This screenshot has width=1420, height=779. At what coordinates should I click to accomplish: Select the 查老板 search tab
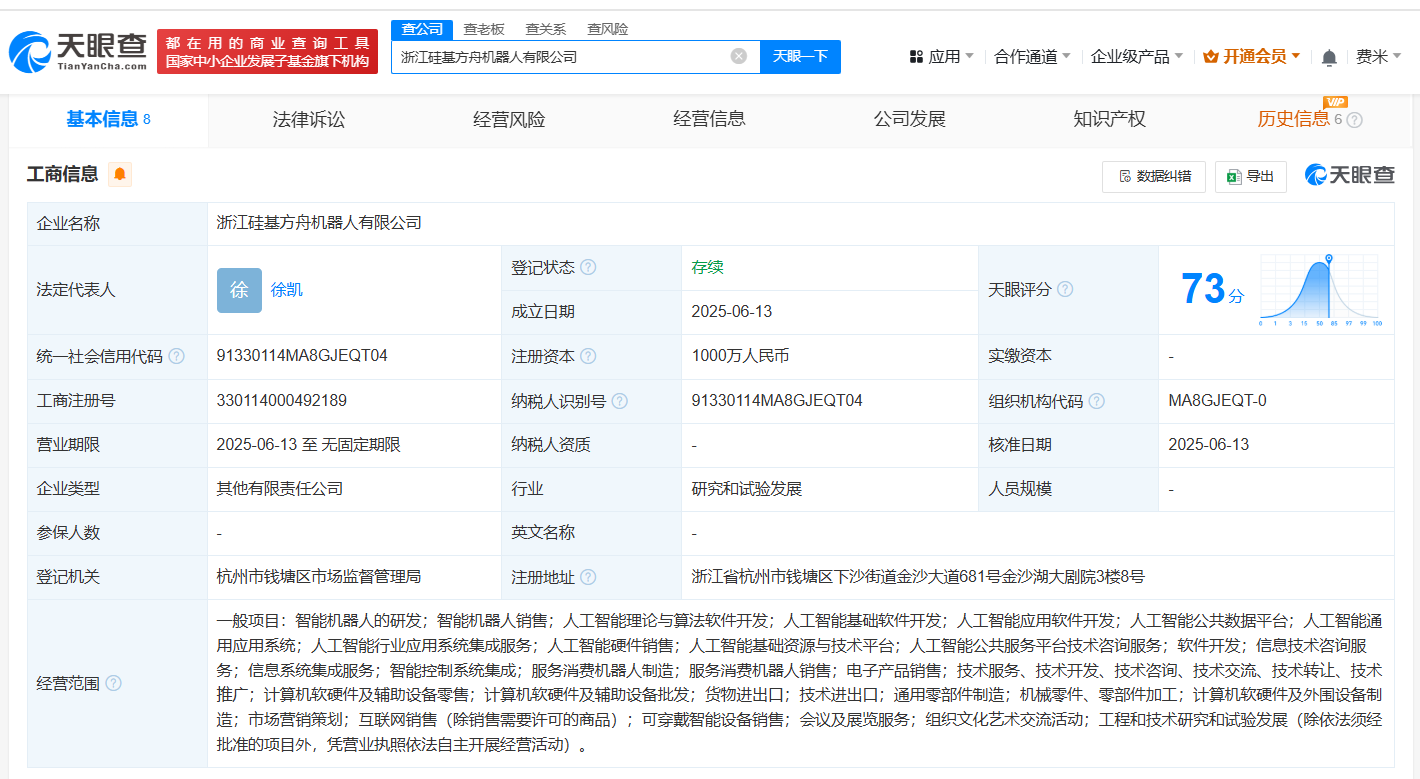point(484,29)
